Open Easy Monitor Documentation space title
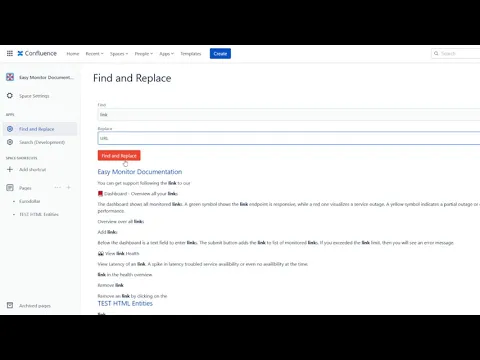 [46, 77]
